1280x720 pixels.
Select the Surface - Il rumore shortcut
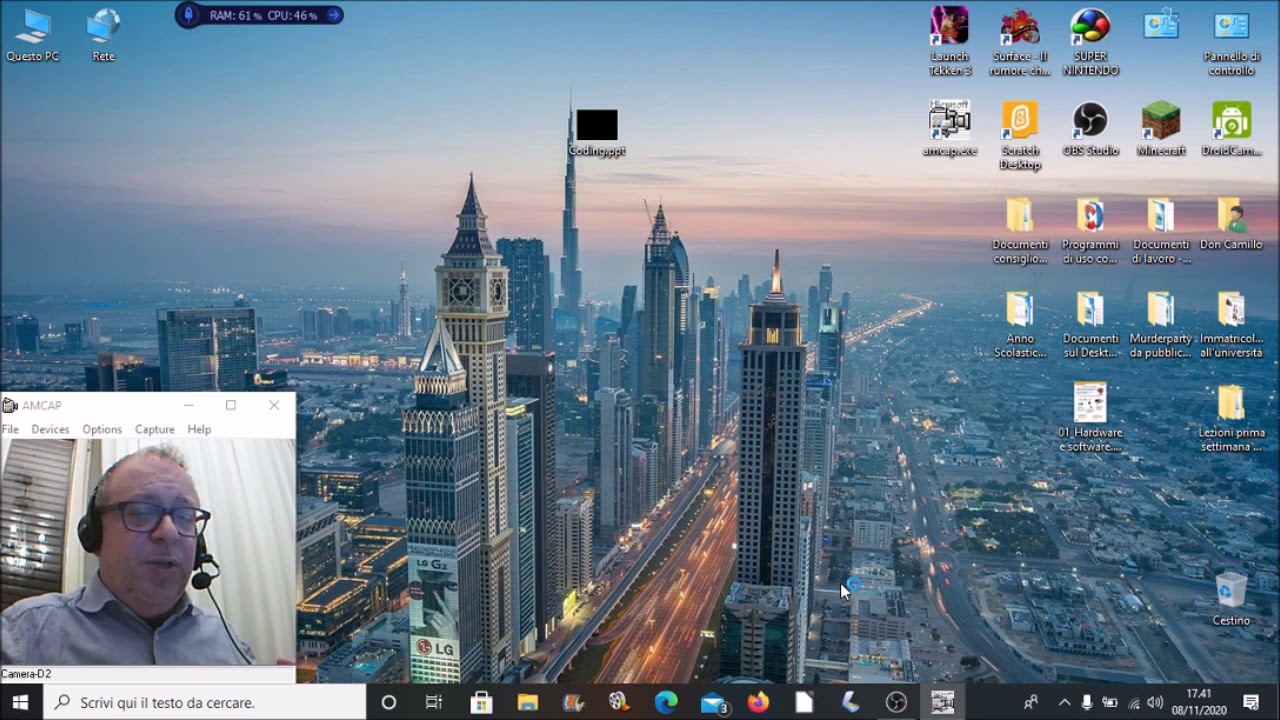[x=1020, y=42]
